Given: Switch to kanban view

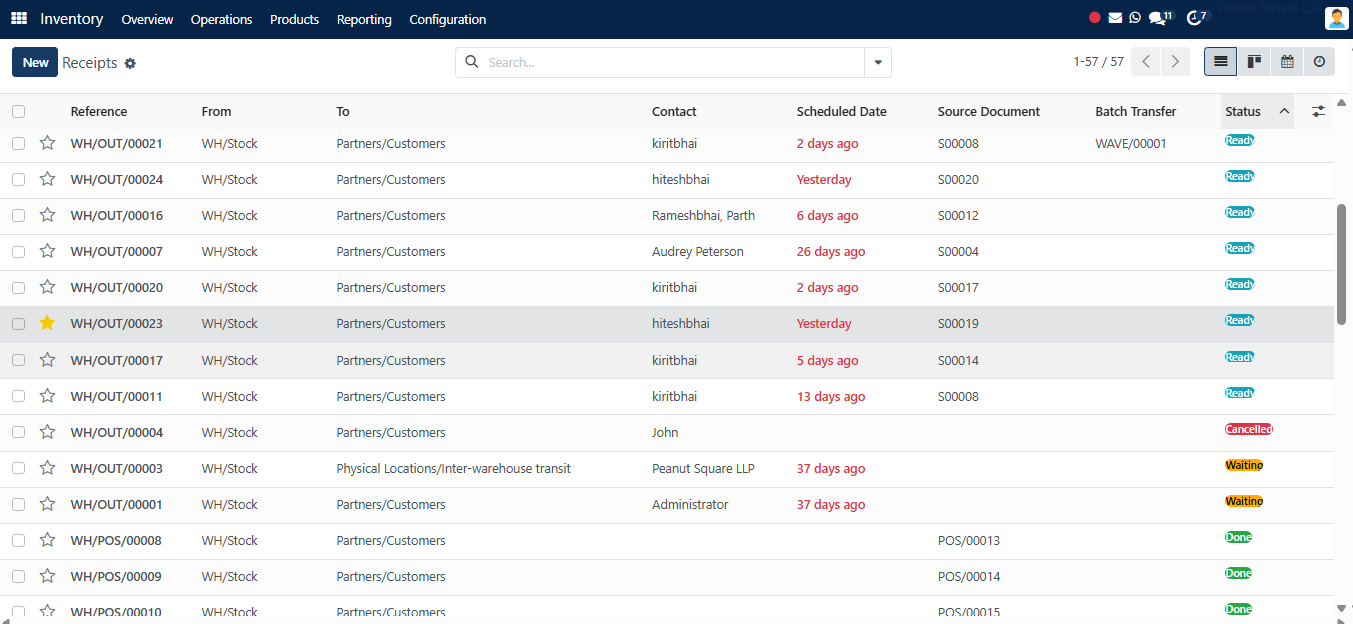Looking at the screenshot, I should coord(1253,62).
